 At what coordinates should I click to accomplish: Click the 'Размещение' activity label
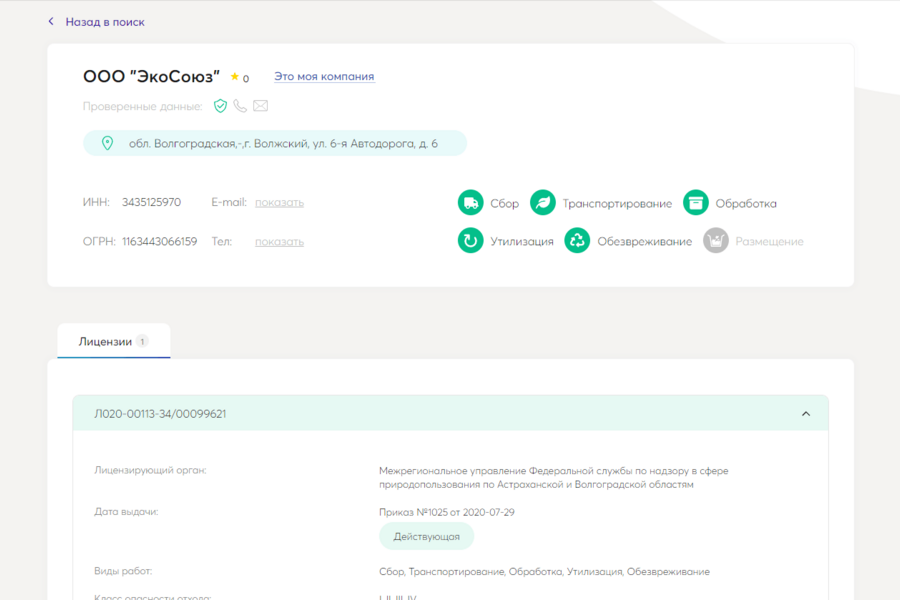pyautogui.click(x=770, y=242)
